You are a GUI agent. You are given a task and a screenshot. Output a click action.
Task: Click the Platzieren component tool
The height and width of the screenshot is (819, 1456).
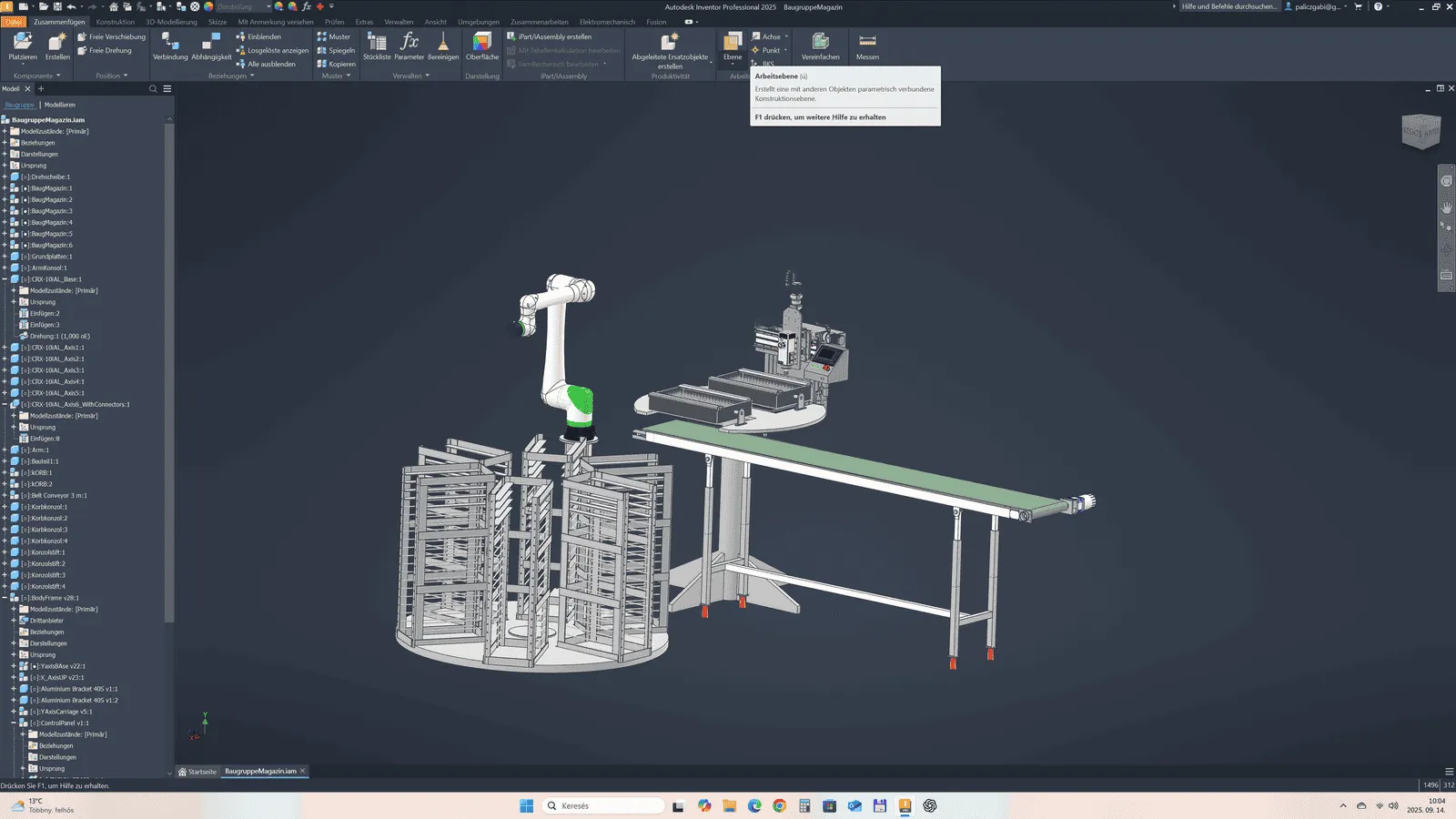click(x=23, y=45)
